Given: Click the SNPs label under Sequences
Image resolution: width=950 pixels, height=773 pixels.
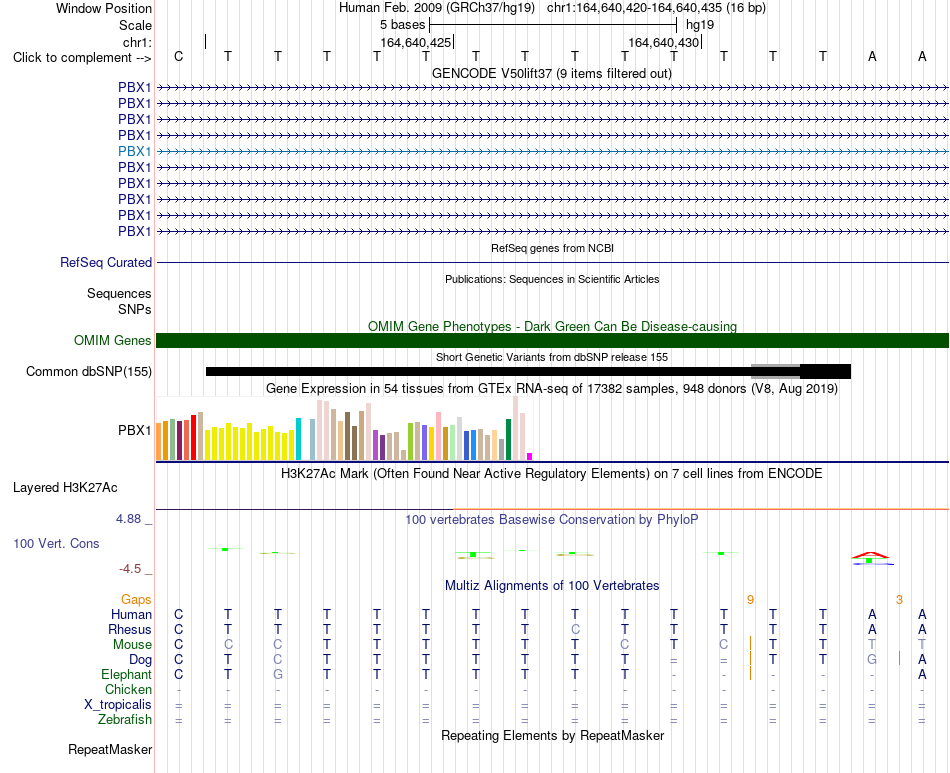Looking at the screenshot, I should click(x=135, y=310).
